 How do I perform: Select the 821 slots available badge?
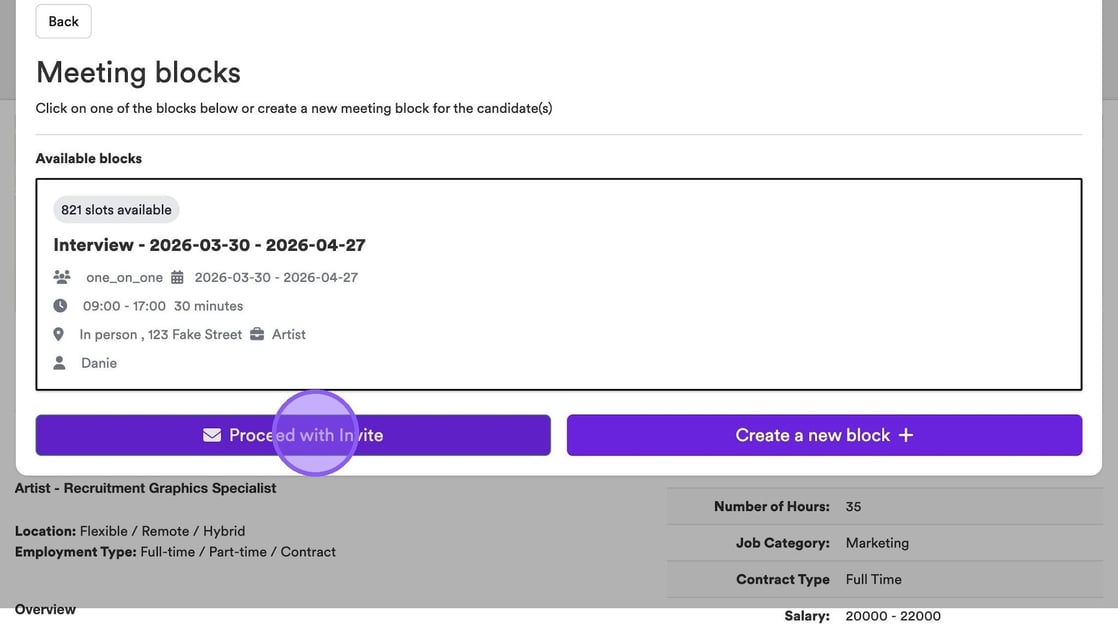point(116,210)
